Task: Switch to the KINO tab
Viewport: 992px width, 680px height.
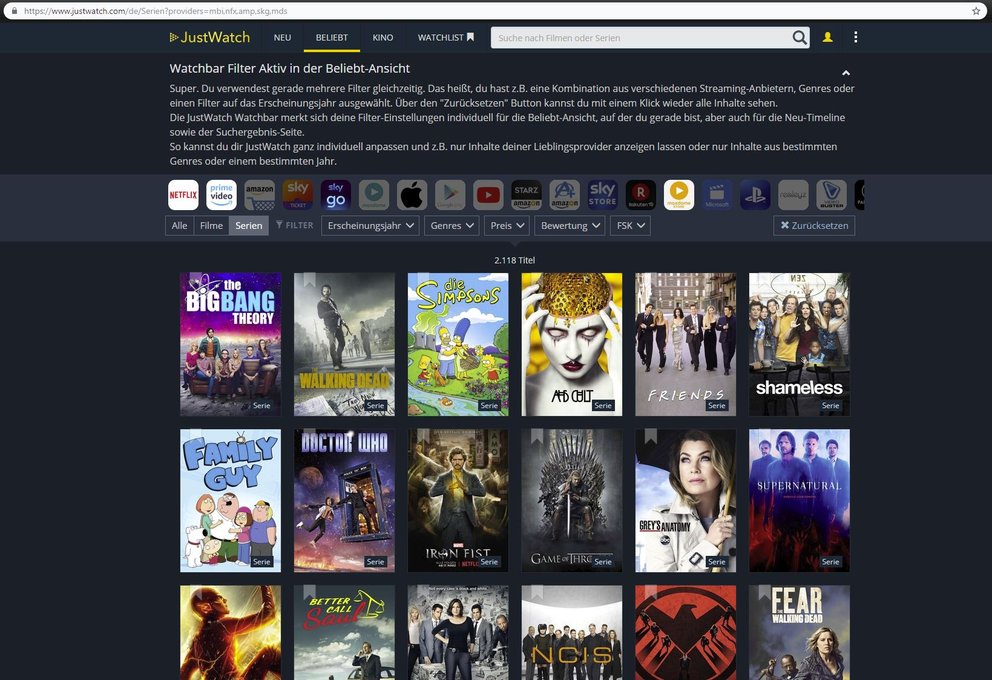Action: click(383, 37)
